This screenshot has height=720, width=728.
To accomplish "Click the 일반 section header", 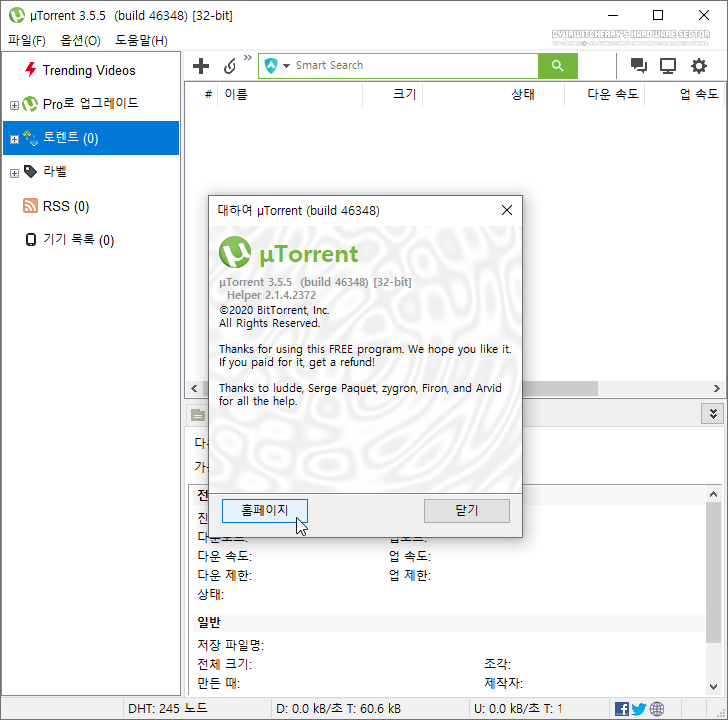I will coord(209,623).
